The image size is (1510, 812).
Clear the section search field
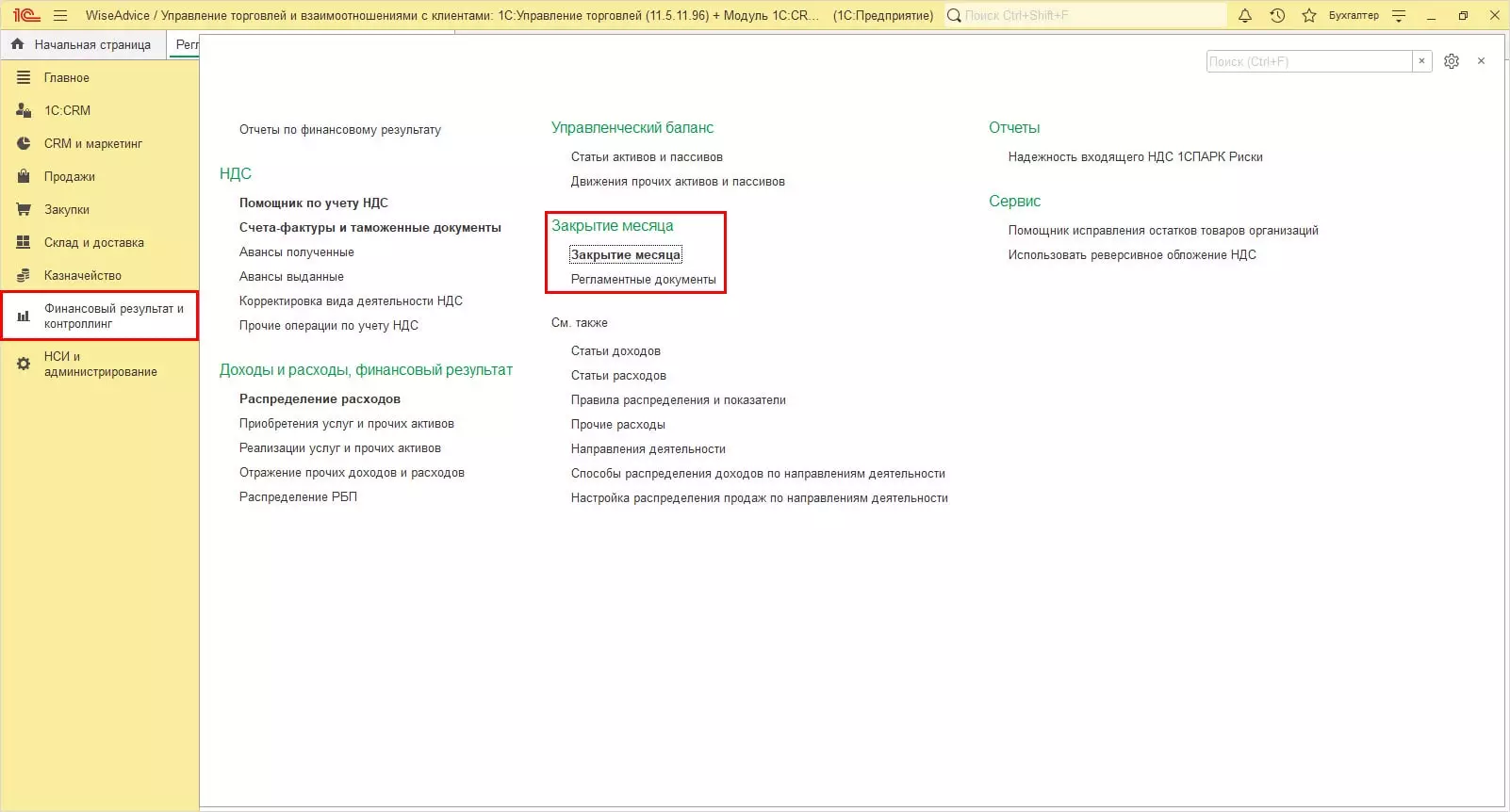pyautogui.click(x=1422, y=61)
